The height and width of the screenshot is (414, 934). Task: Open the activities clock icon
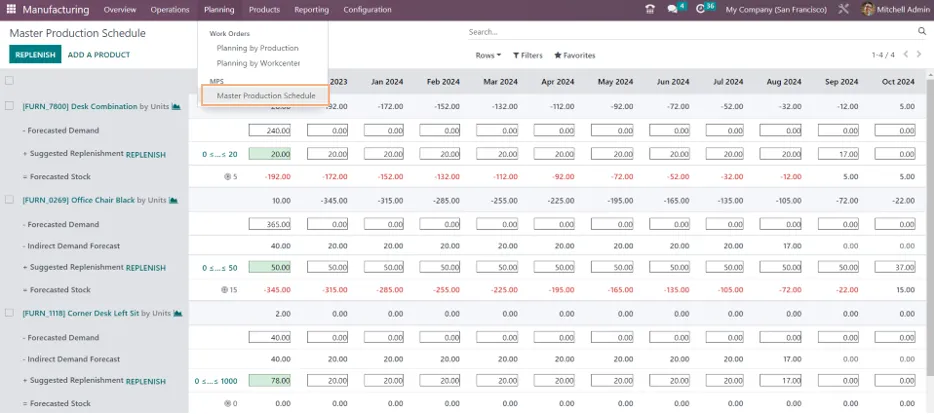pyautogui.click(x=700, y=10)
